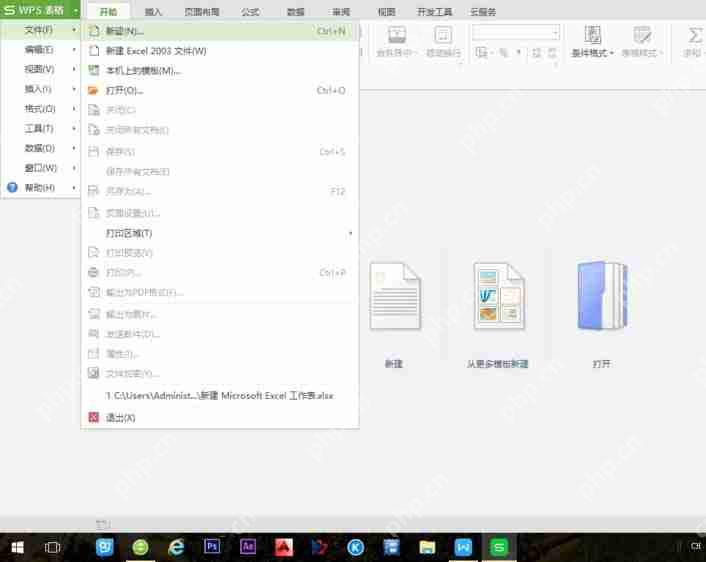Open recent file 新建 Microsoft Excel 工作表.xlsx

tap(220, 395)
